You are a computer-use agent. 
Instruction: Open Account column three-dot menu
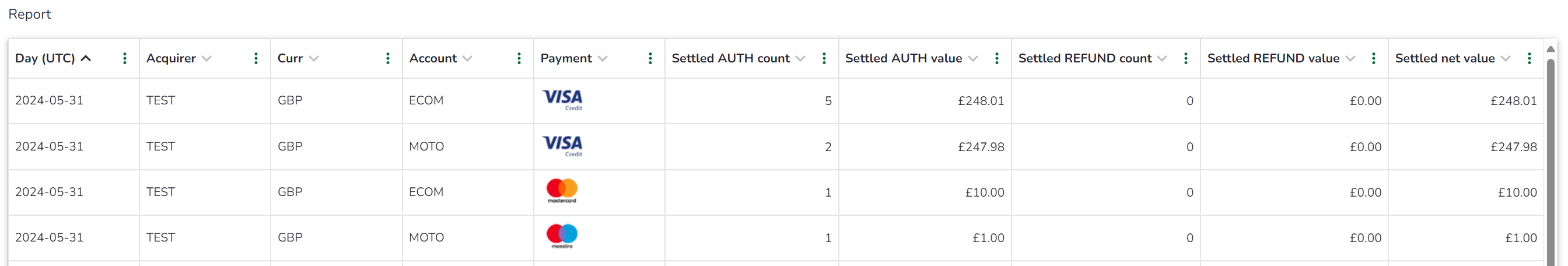(519, 58)
